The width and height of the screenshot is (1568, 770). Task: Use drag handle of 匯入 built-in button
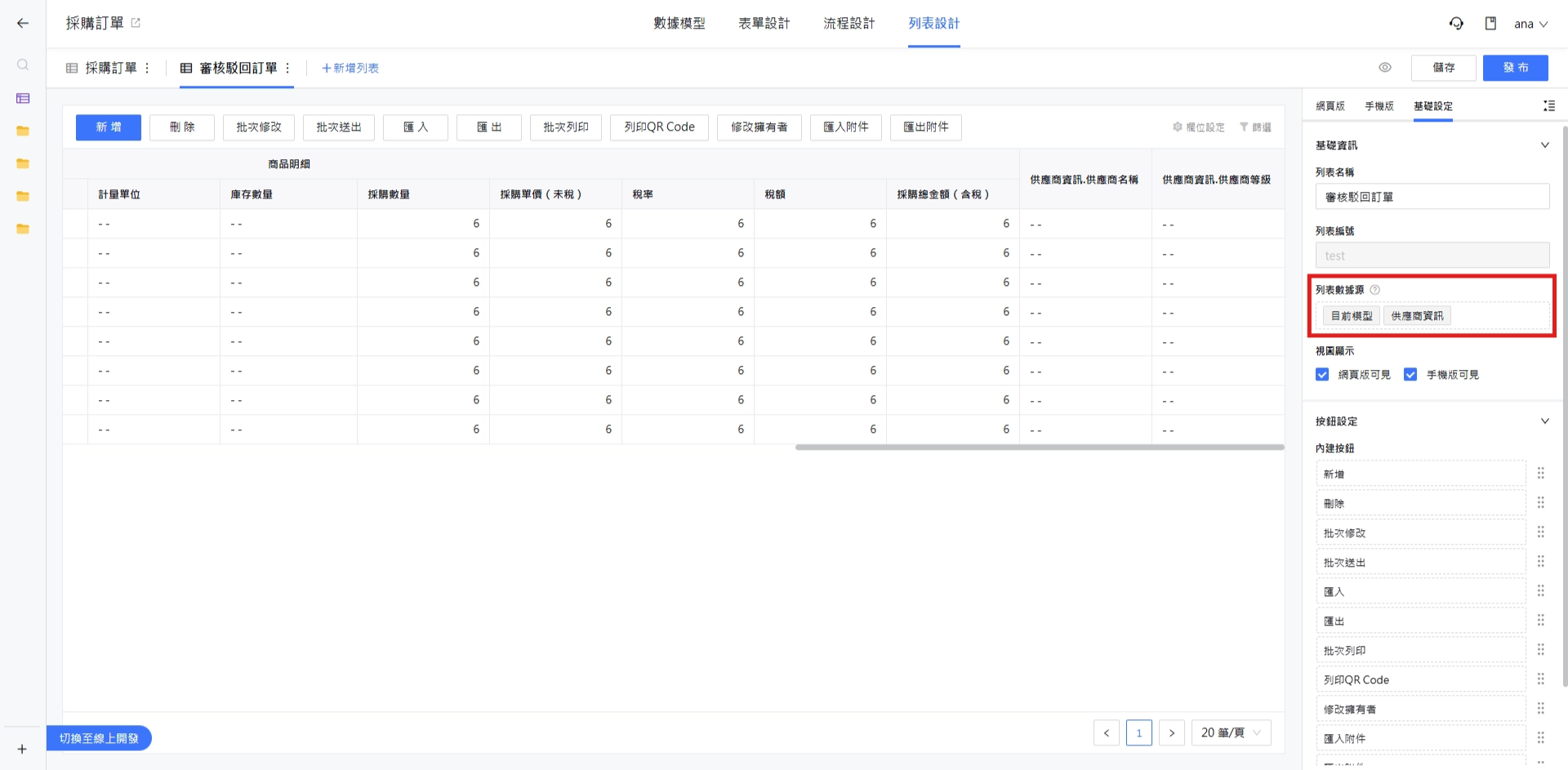pyautogui.click(x=1541, y=591)
